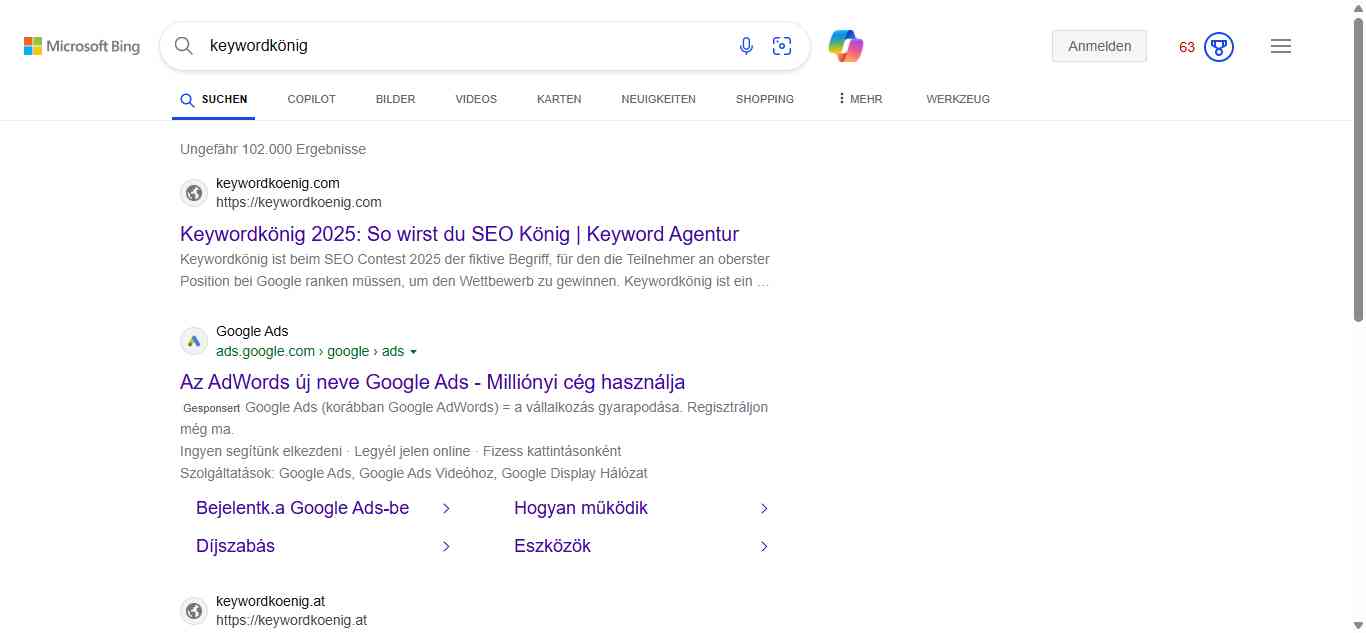Open the Díjszabás sitelink
The height and width of the screenshot is (633, 1366).
point(235,546)
